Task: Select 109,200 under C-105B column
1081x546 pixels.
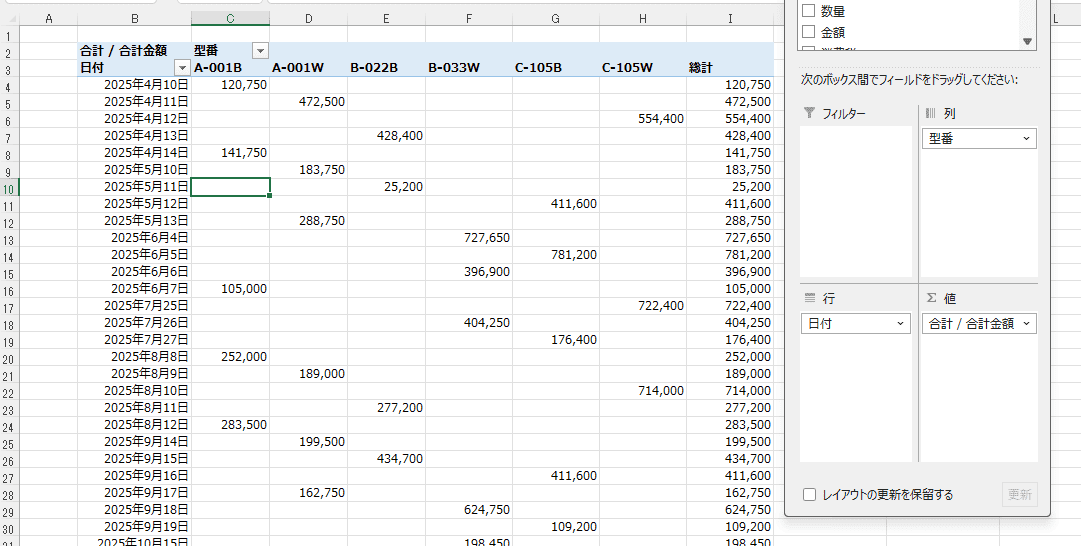Action: (x=556, y=527)
